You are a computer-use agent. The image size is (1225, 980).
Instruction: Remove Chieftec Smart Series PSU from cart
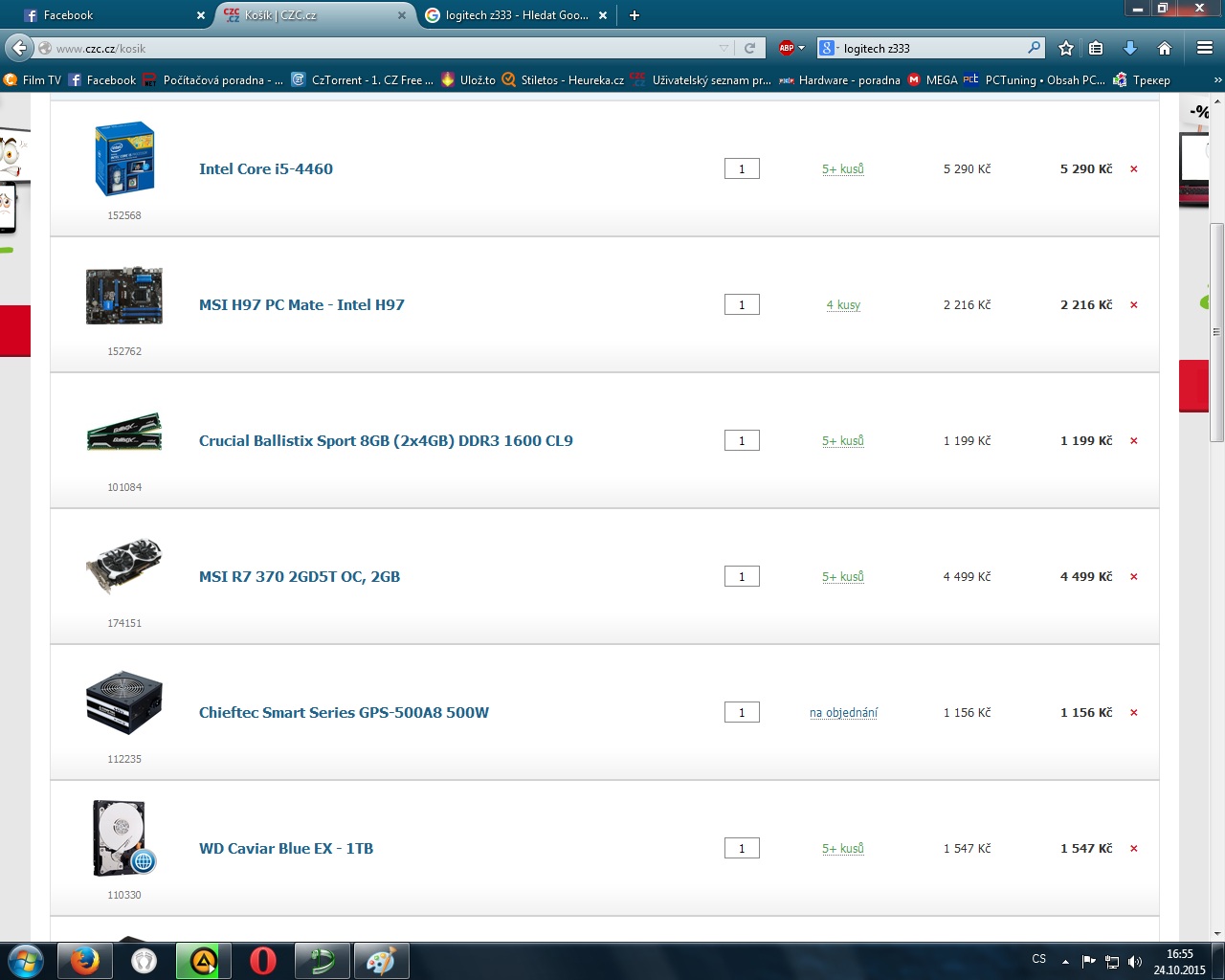tap(1134, 713)
